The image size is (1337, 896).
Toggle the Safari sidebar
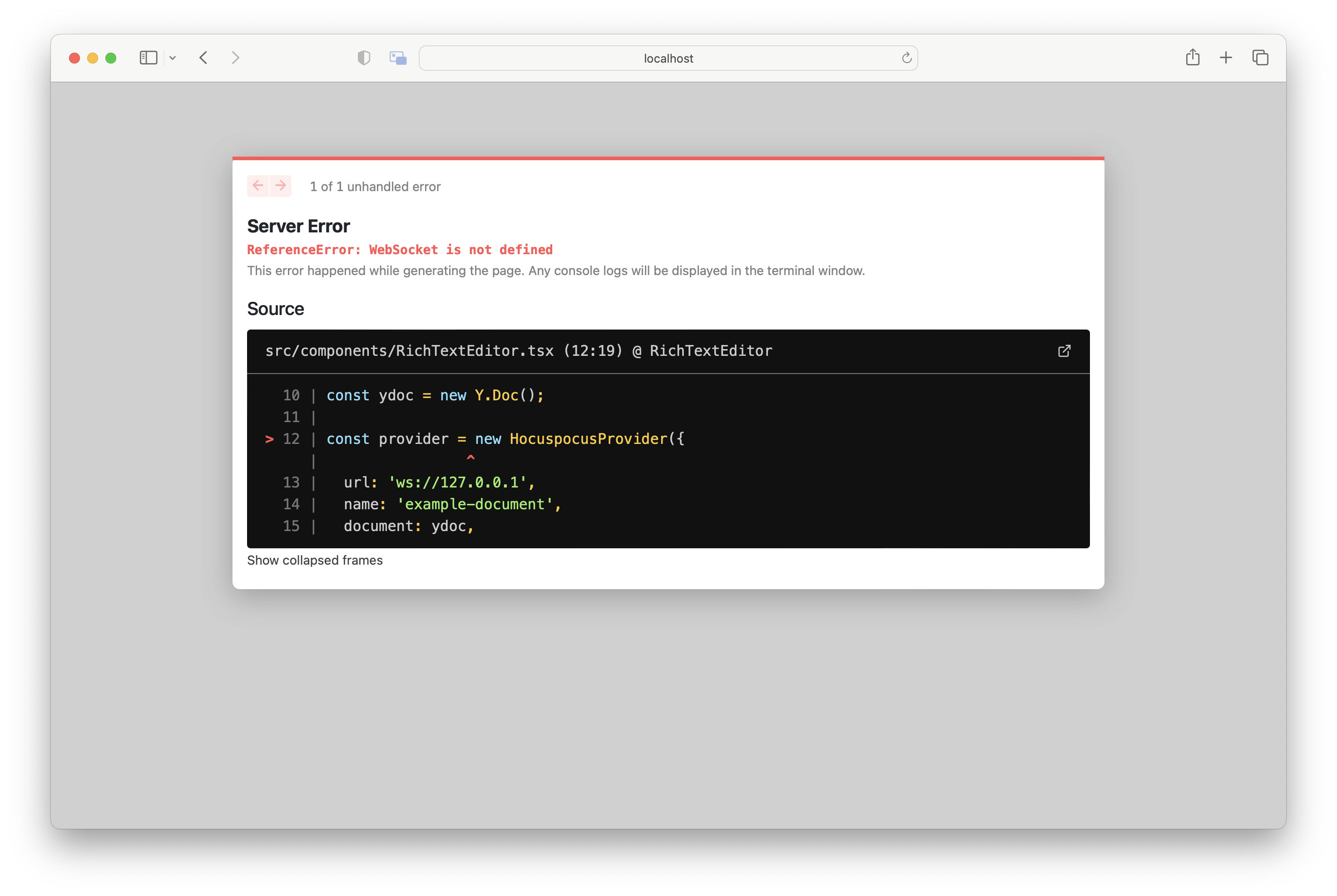pyautogui.click(x=148, y=57)
